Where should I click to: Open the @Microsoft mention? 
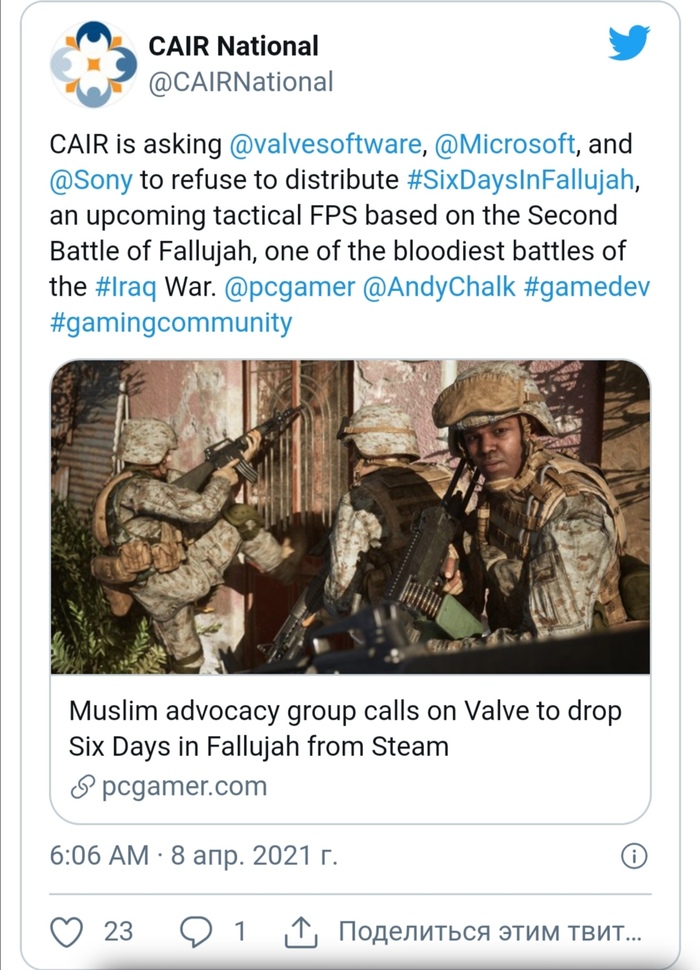click(504, 144)
